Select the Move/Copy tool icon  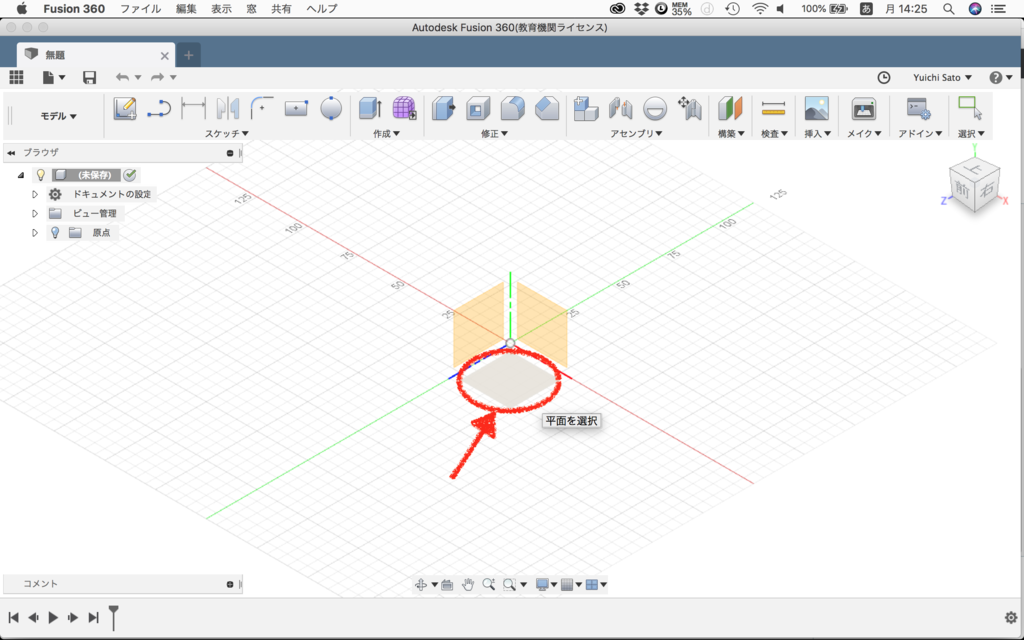pos(690,108)
